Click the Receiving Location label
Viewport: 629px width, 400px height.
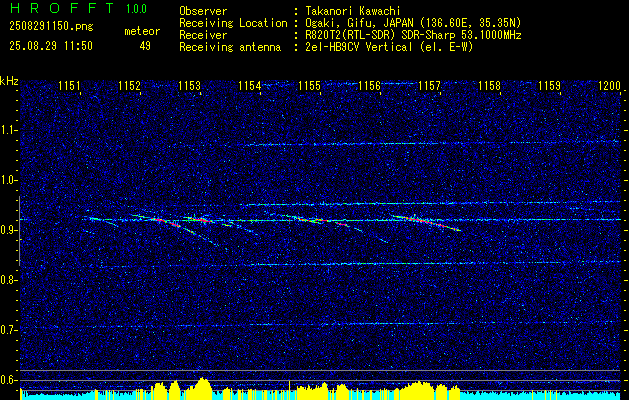pos(233,23)
